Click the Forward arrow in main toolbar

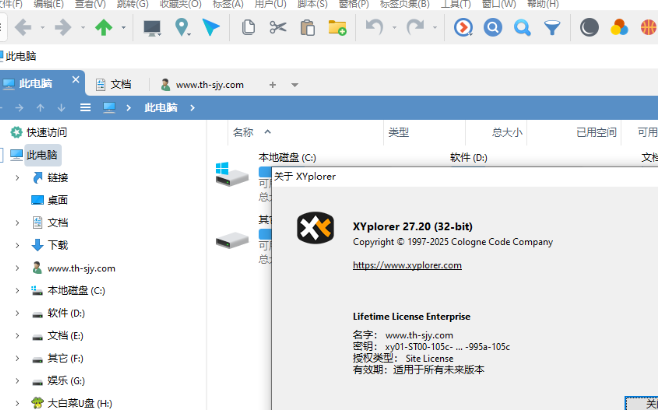63,28
